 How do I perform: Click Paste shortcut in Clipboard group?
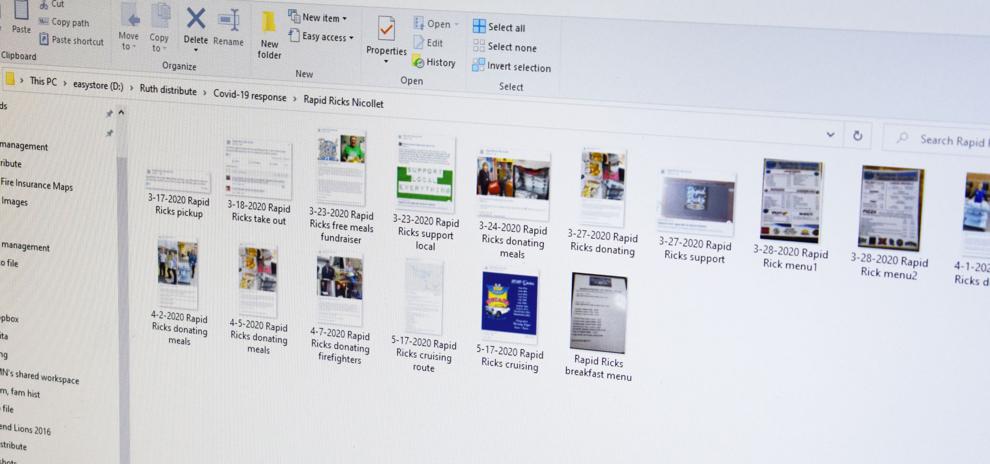(71, 40)
